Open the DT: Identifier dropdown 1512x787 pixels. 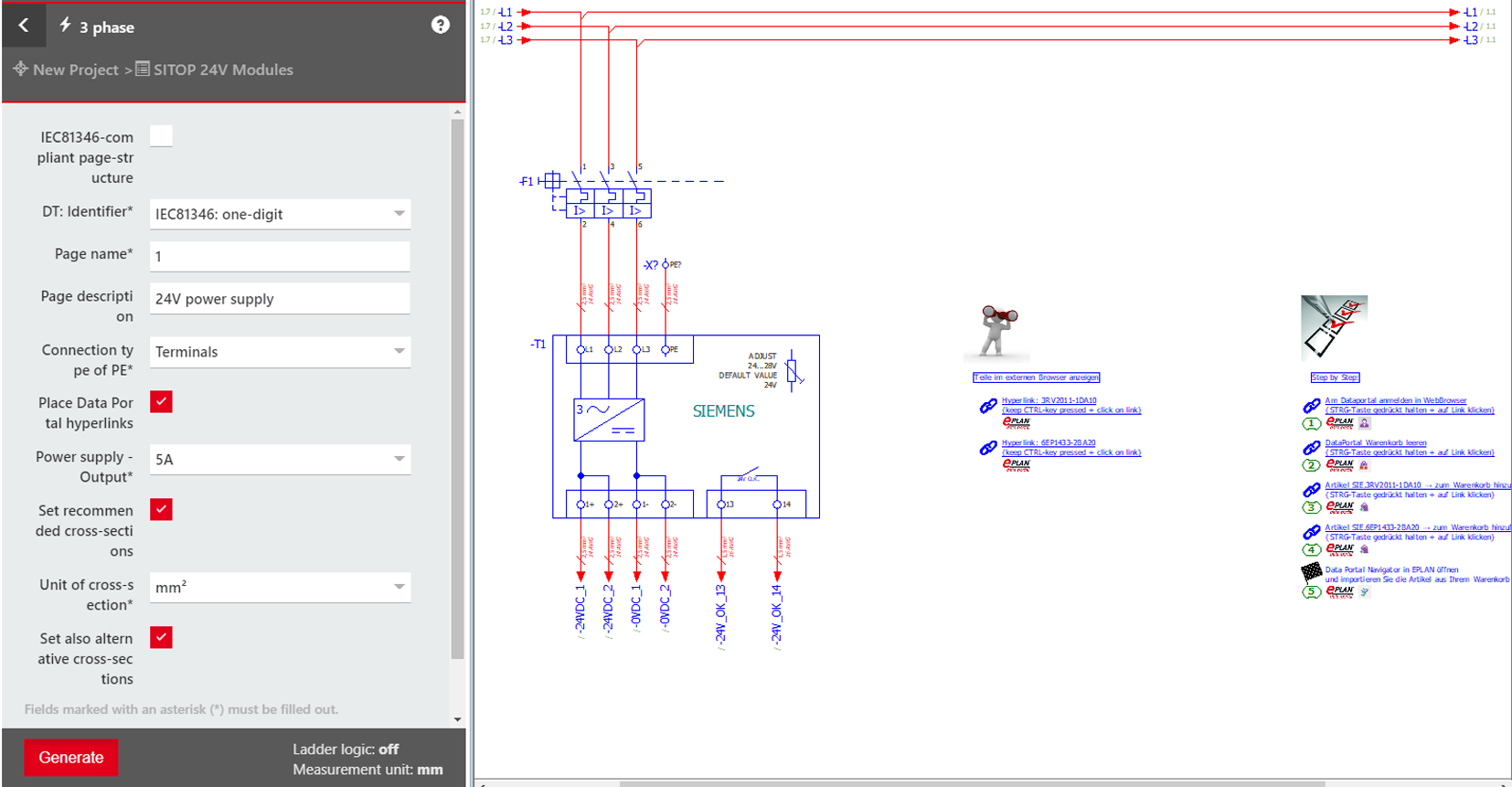click(x=280, y=214)
